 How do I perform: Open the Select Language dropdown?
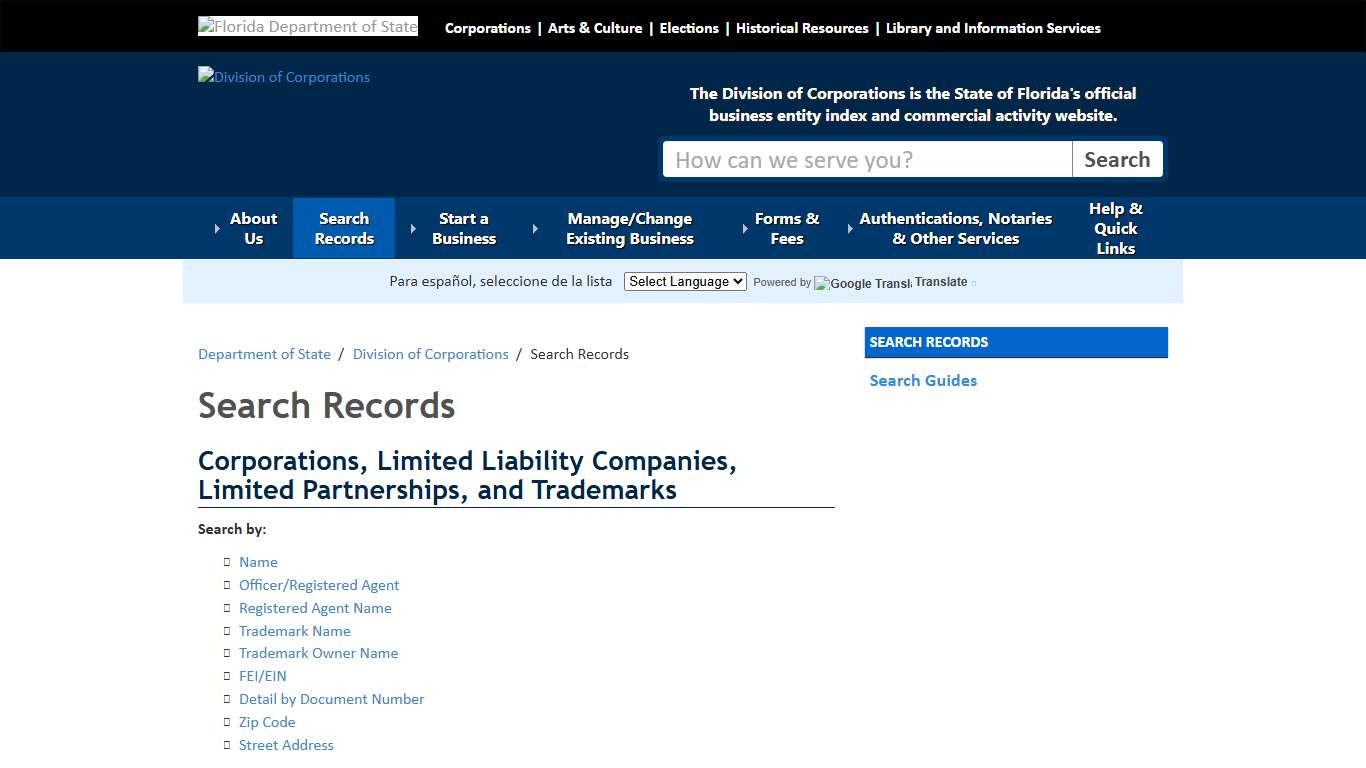pyautogui.click(x=684, y=281)
